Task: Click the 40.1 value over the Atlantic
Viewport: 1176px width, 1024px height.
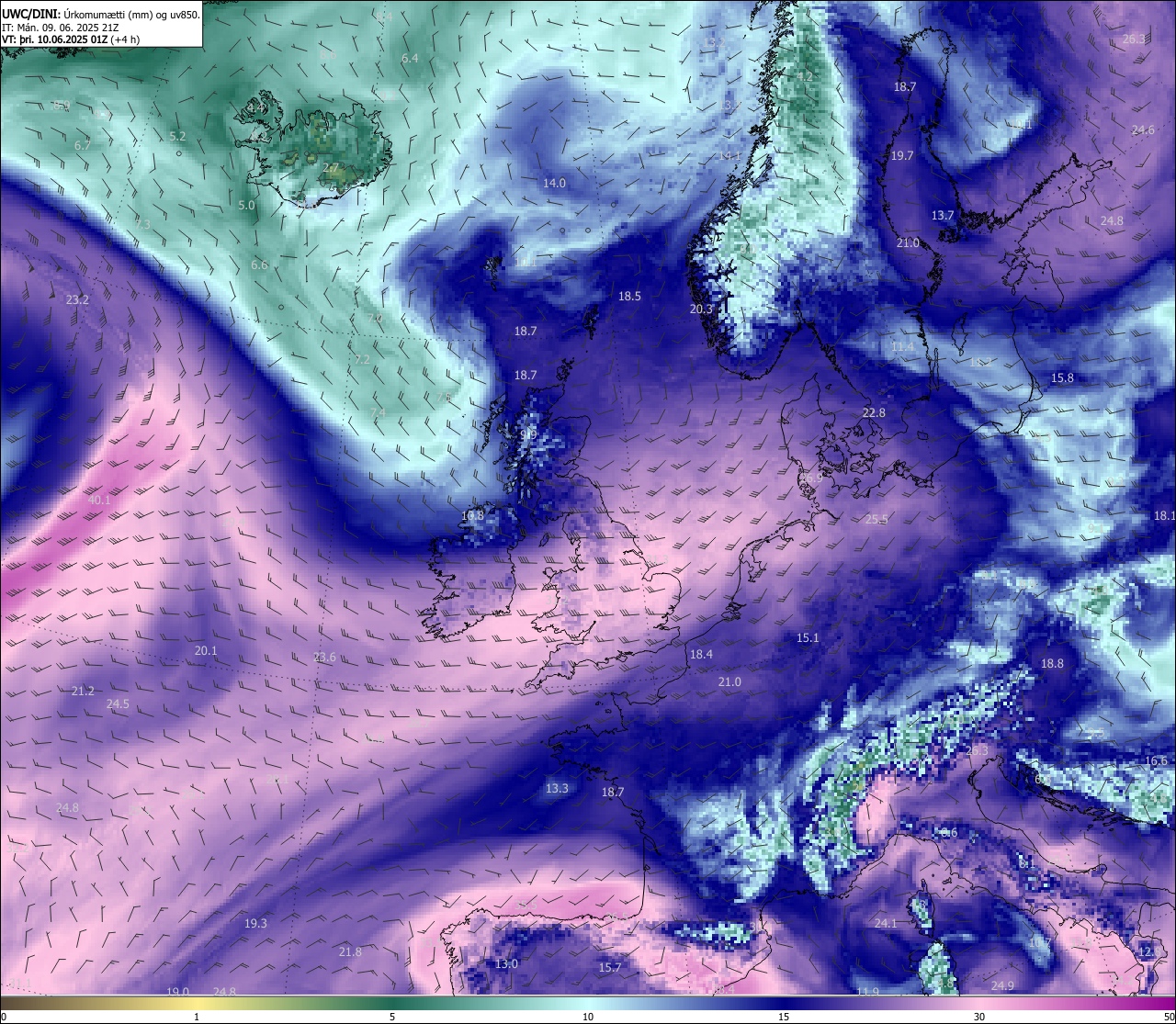Action: coord(99,500)
